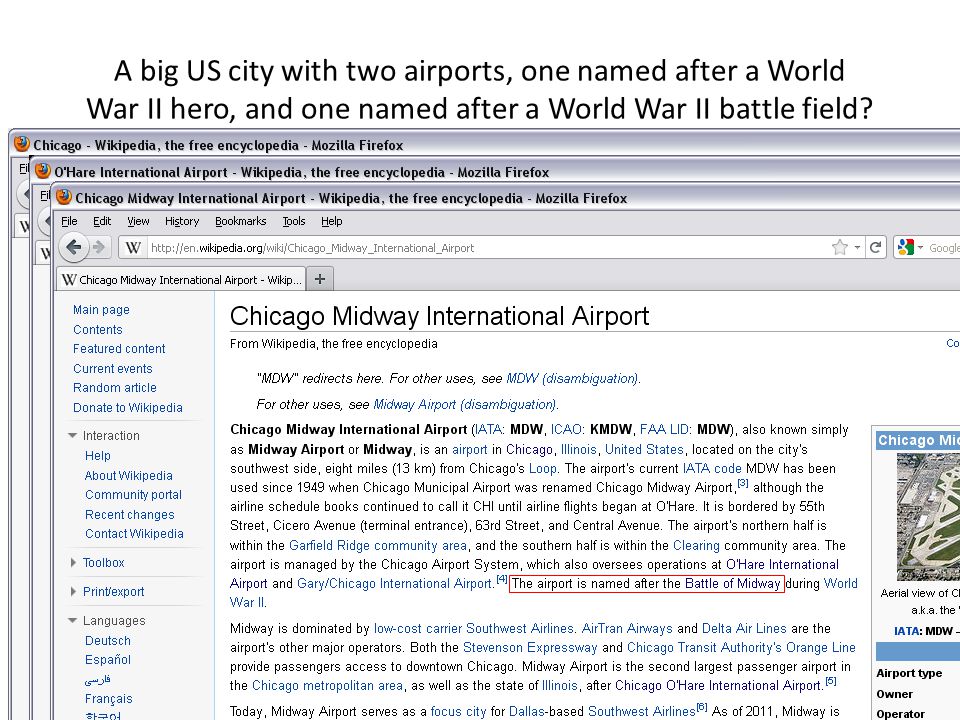This screenshot has width=960, height=720.
Task: Open the View menu
Action: pos(138,221)
